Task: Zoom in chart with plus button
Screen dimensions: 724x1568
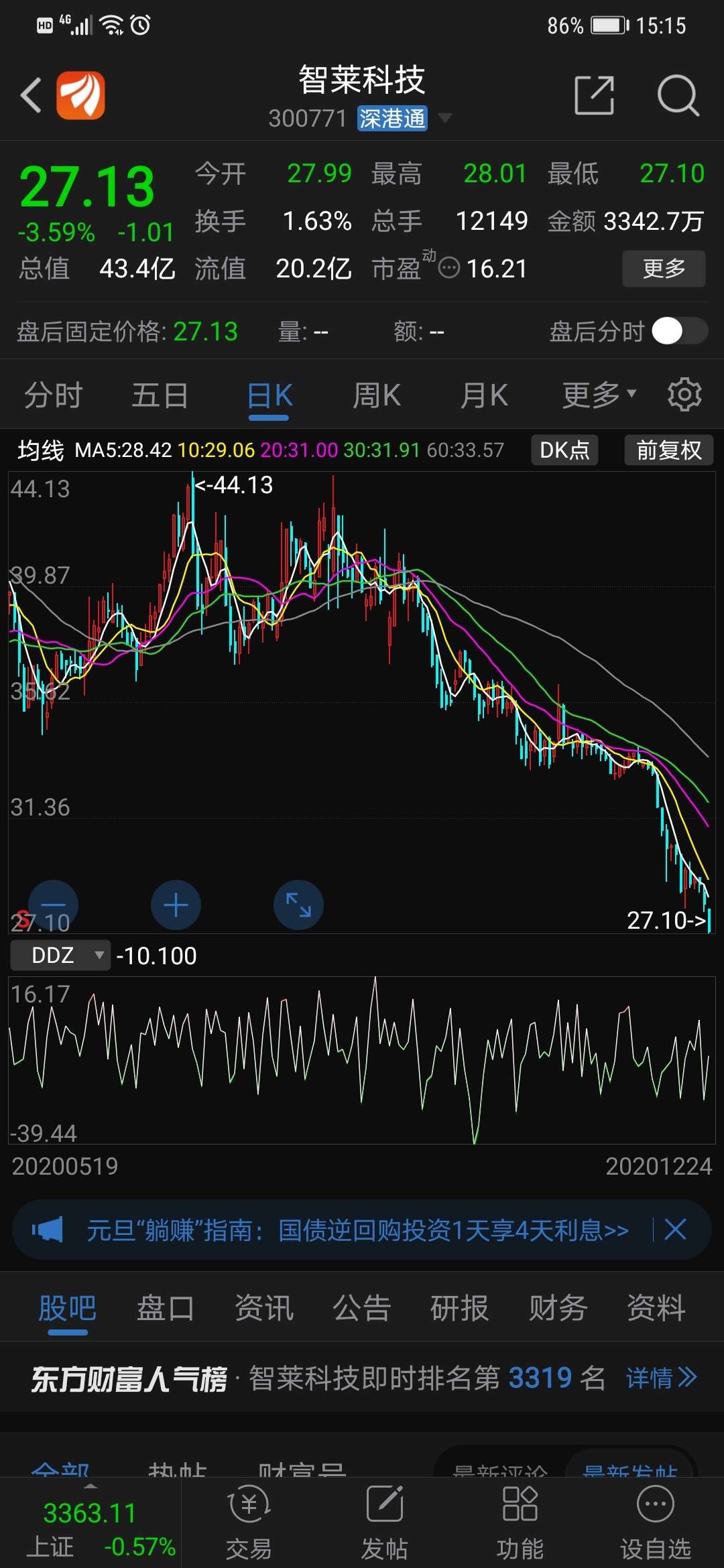Action: coord(176,905)
